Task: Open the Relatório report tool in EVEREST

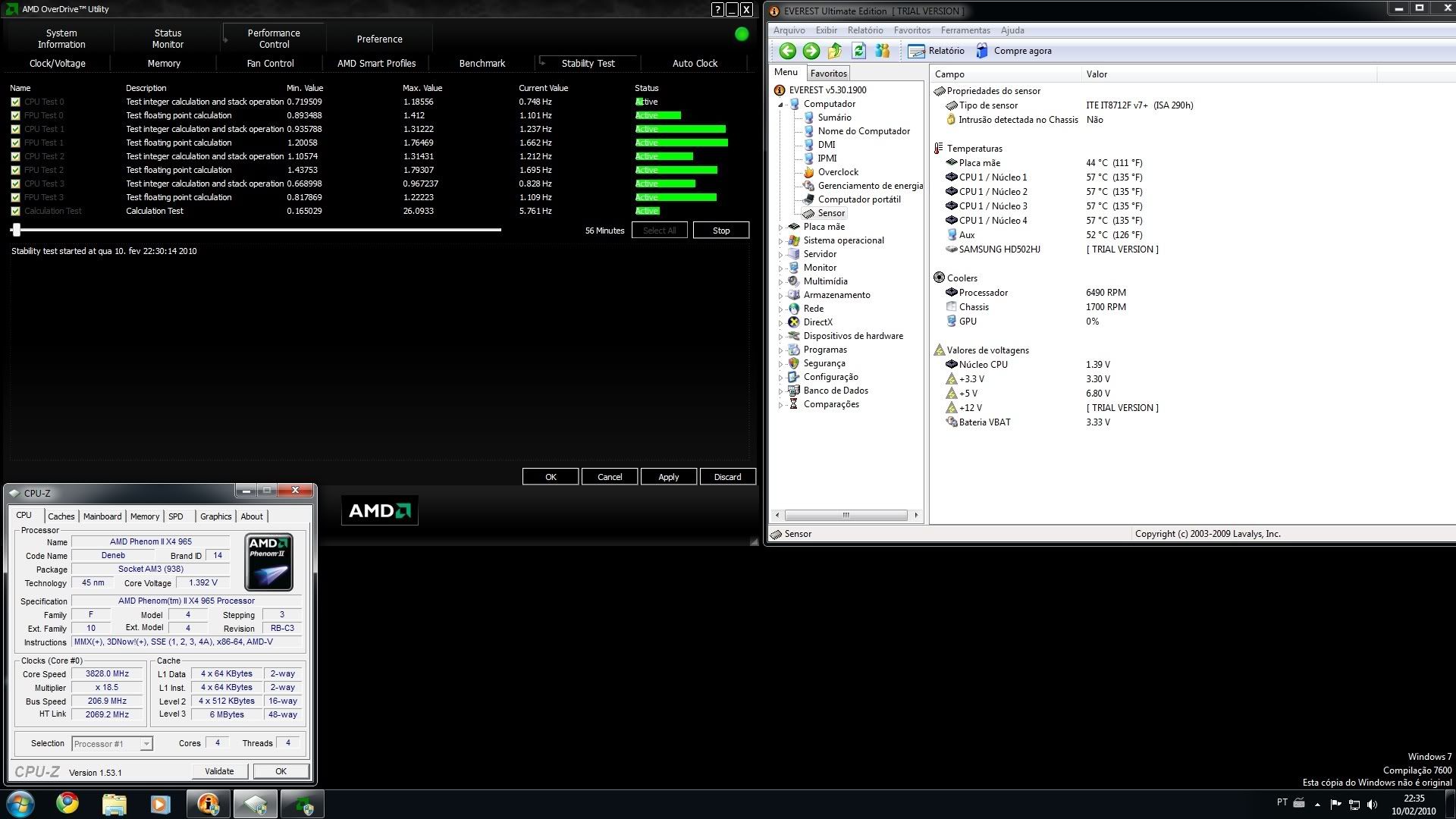Action: (936, 51)
